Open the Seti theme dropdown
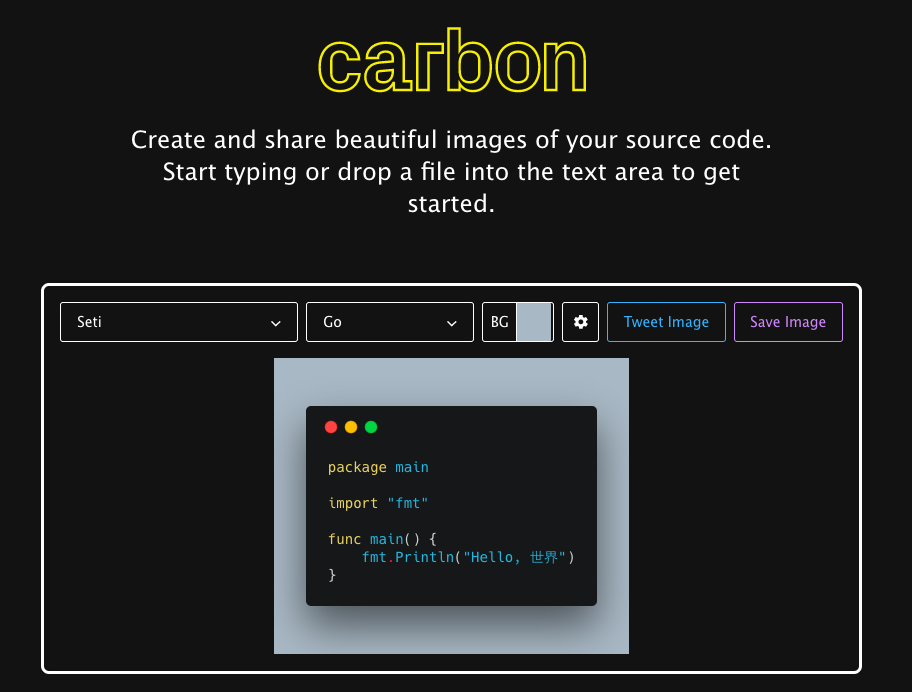Screen dimensions: 912x692 179,322
